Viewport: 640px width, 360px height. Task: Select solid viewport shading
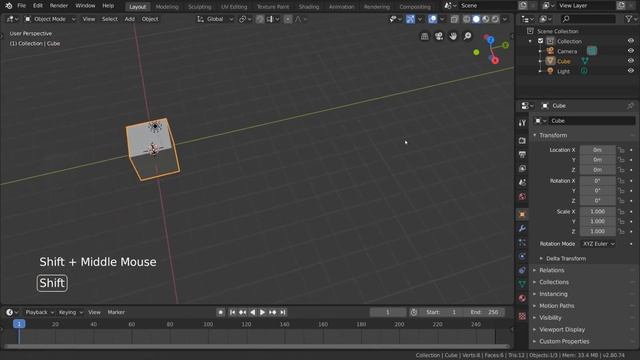click(476, 19)
